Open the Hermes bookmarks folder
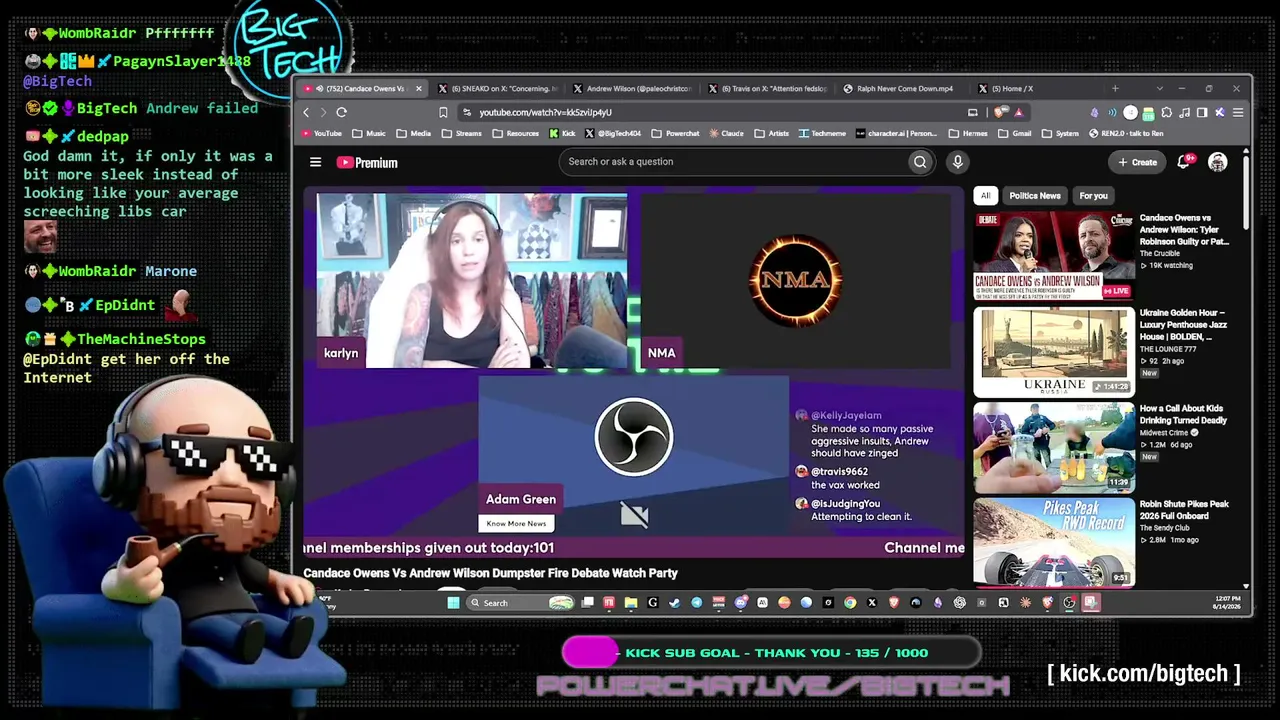1280x720 pixels. click(967, 133)
